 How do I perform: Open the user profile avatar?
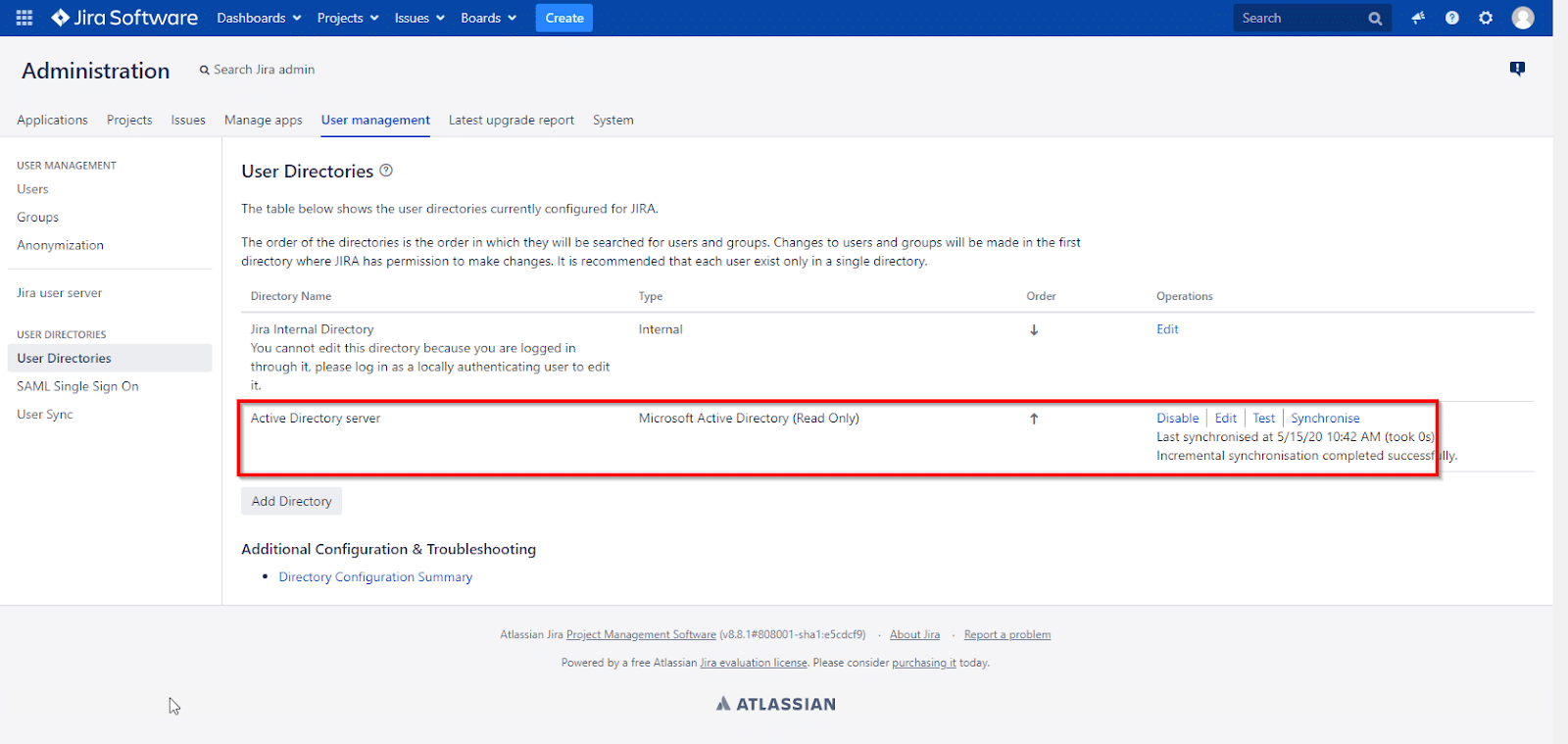point(1522,18)
